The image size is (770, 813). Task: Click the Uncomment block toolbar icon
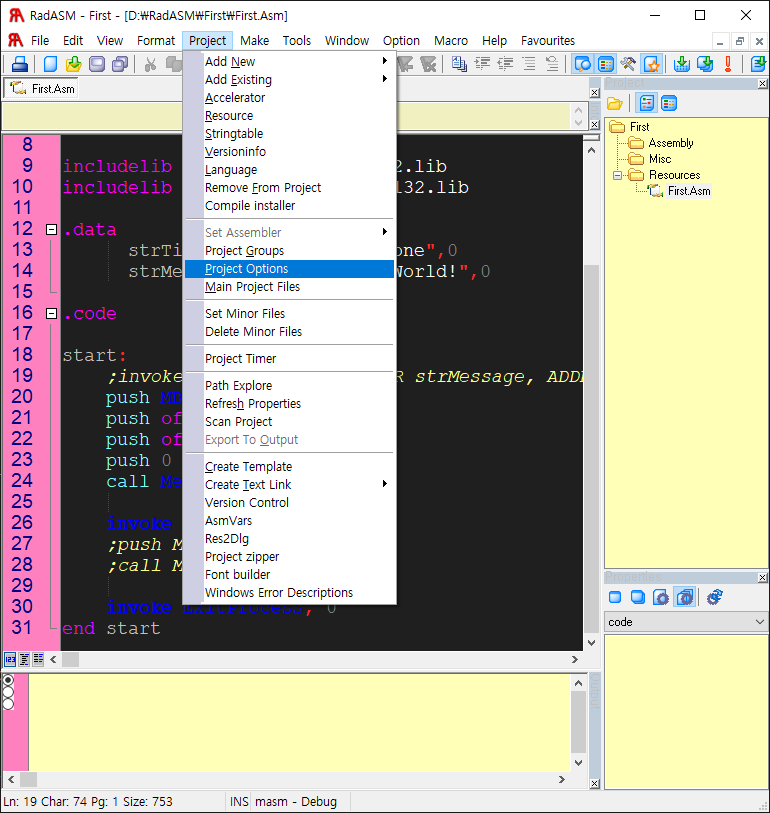click(552, 64)
